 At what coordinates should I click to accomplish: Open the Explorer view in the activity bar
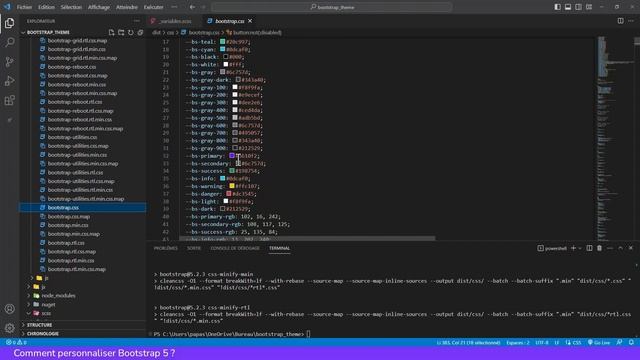[9, 23]
